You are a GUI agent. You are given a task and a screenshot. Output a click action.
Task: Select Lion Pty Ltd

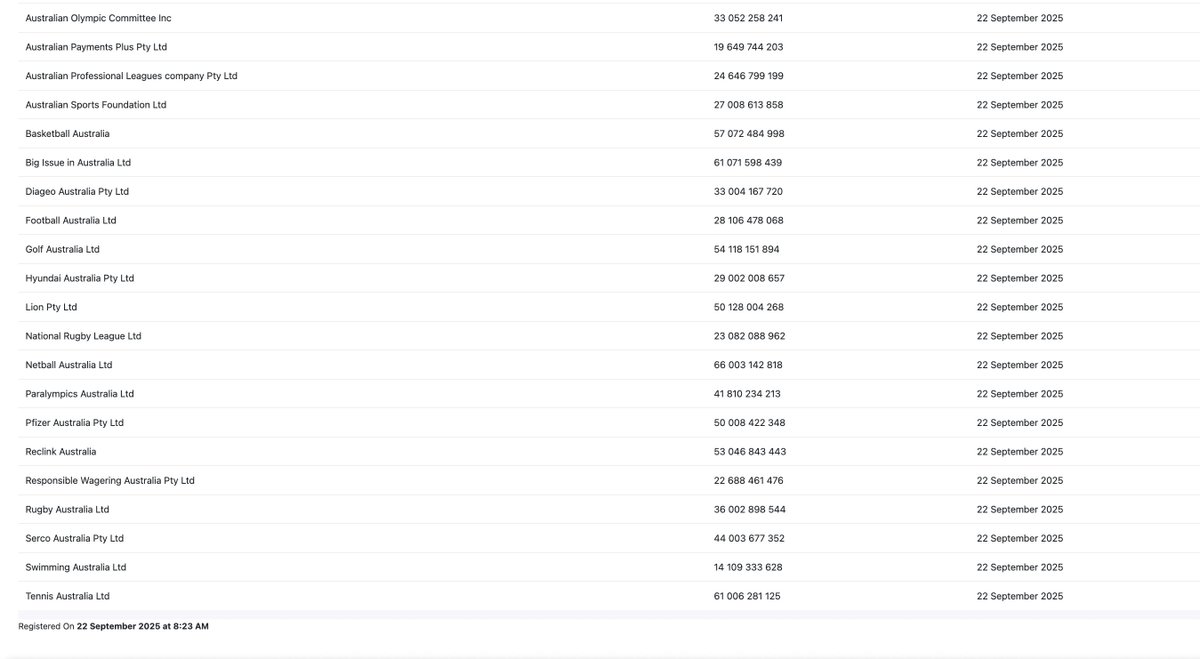coord(51,308)
